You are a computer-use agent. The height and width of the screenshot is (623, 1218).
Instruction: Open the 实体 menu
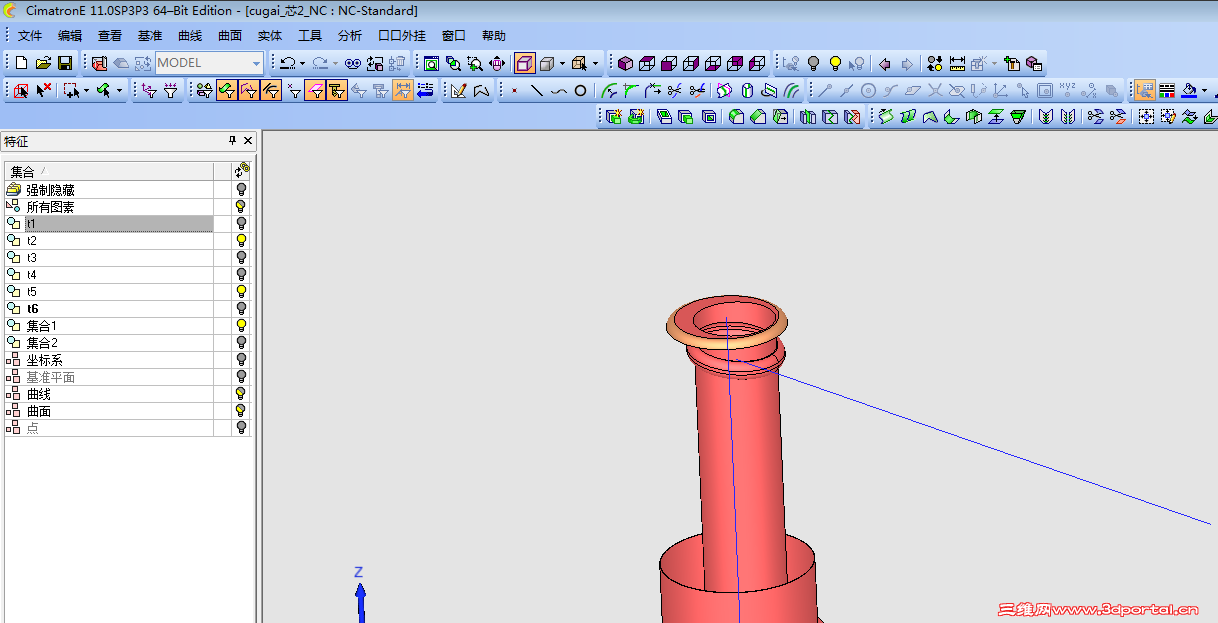[x=270, y=36]
